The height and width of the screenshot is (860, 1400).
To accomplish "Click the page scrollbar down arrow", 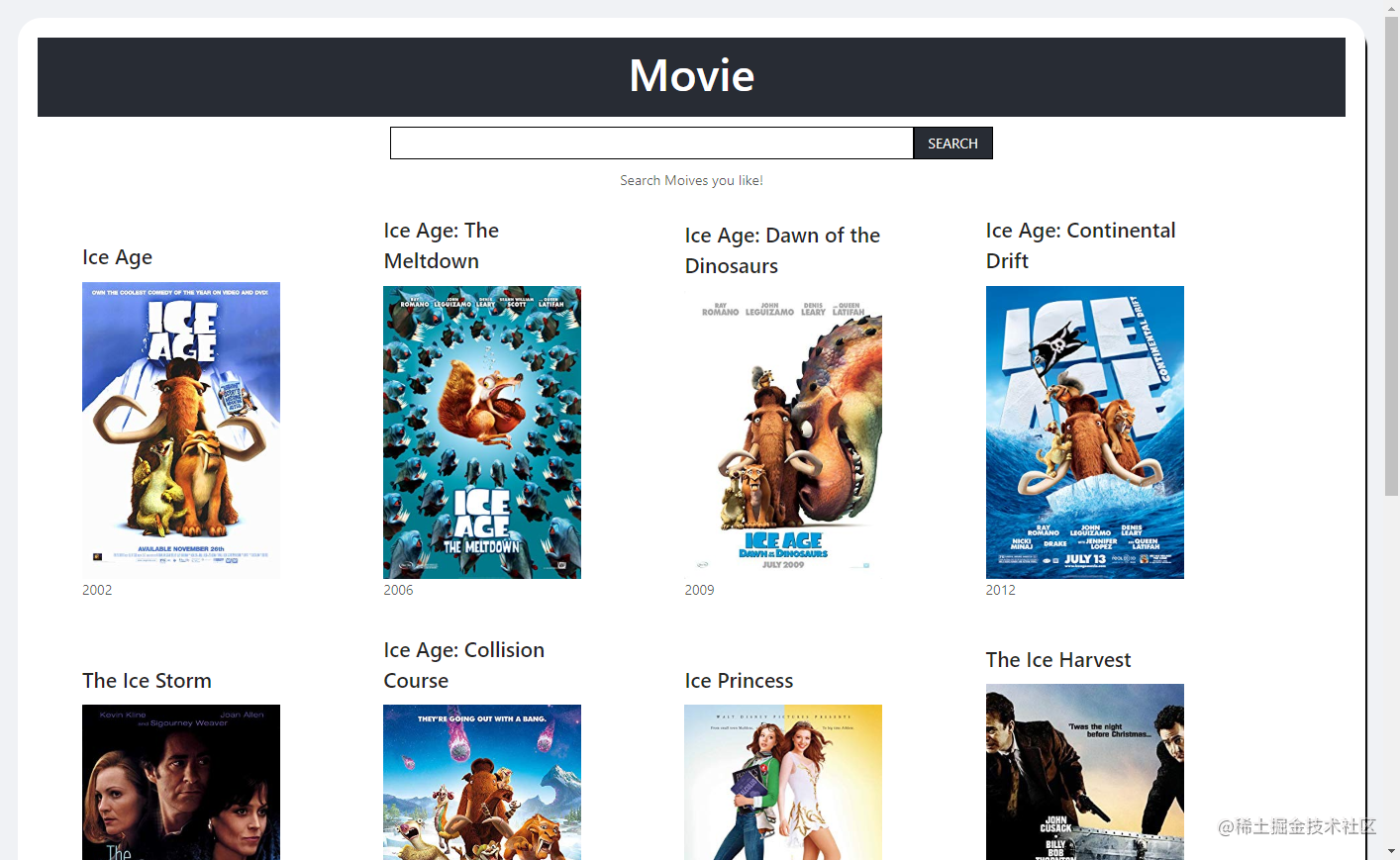I will tap(1391, 851).
